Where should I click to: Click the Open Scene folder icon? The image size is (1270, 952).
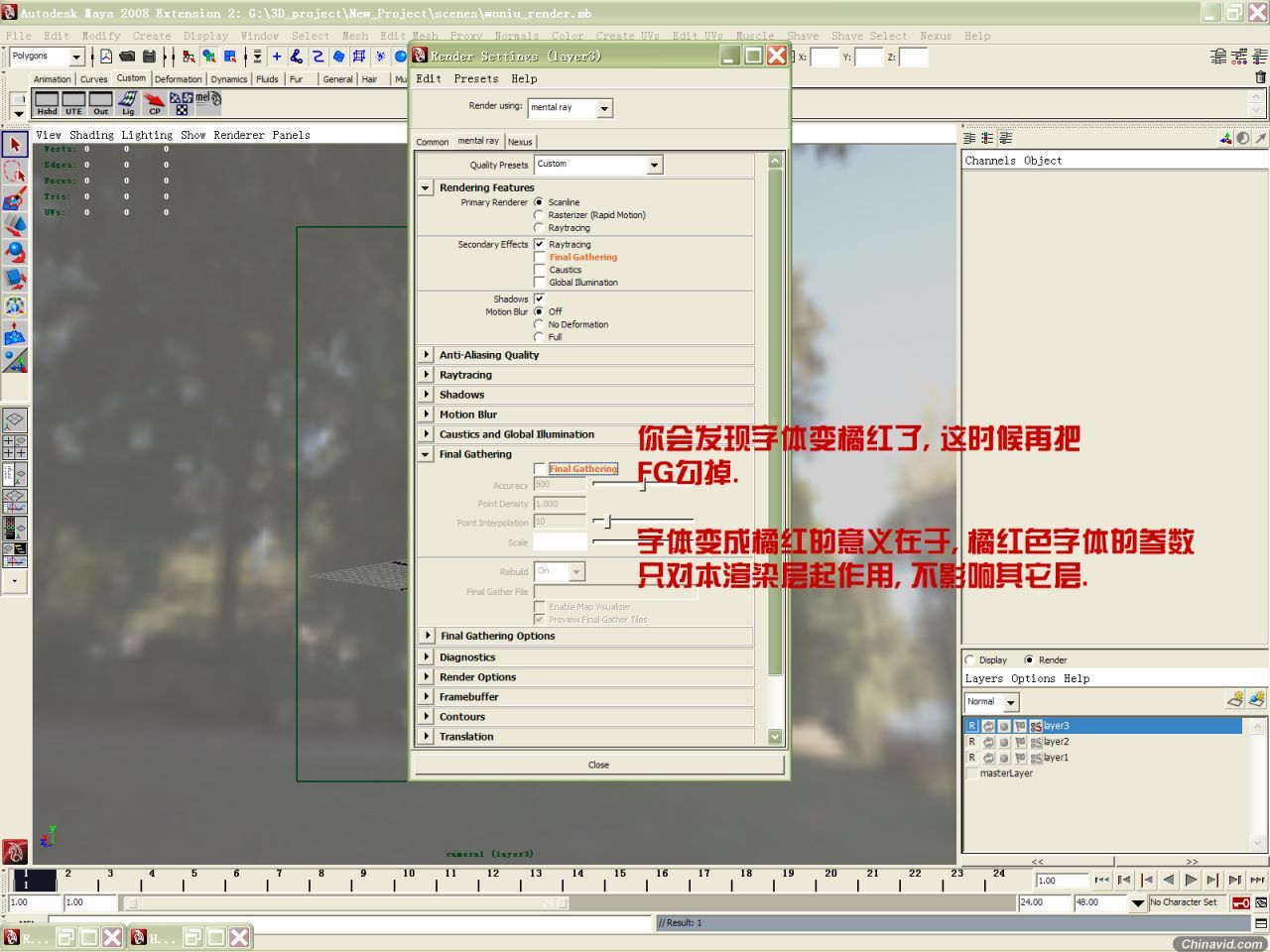127,57
